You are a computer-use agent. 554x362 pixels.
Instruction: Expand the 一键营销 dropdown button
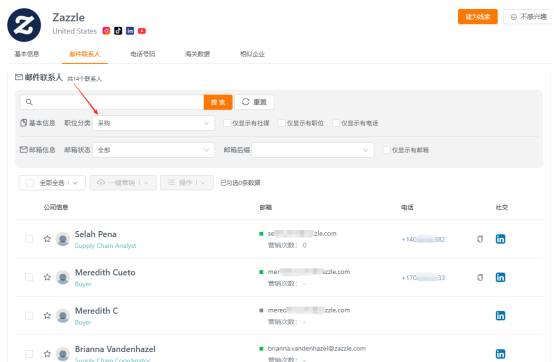tap(123, 183)
